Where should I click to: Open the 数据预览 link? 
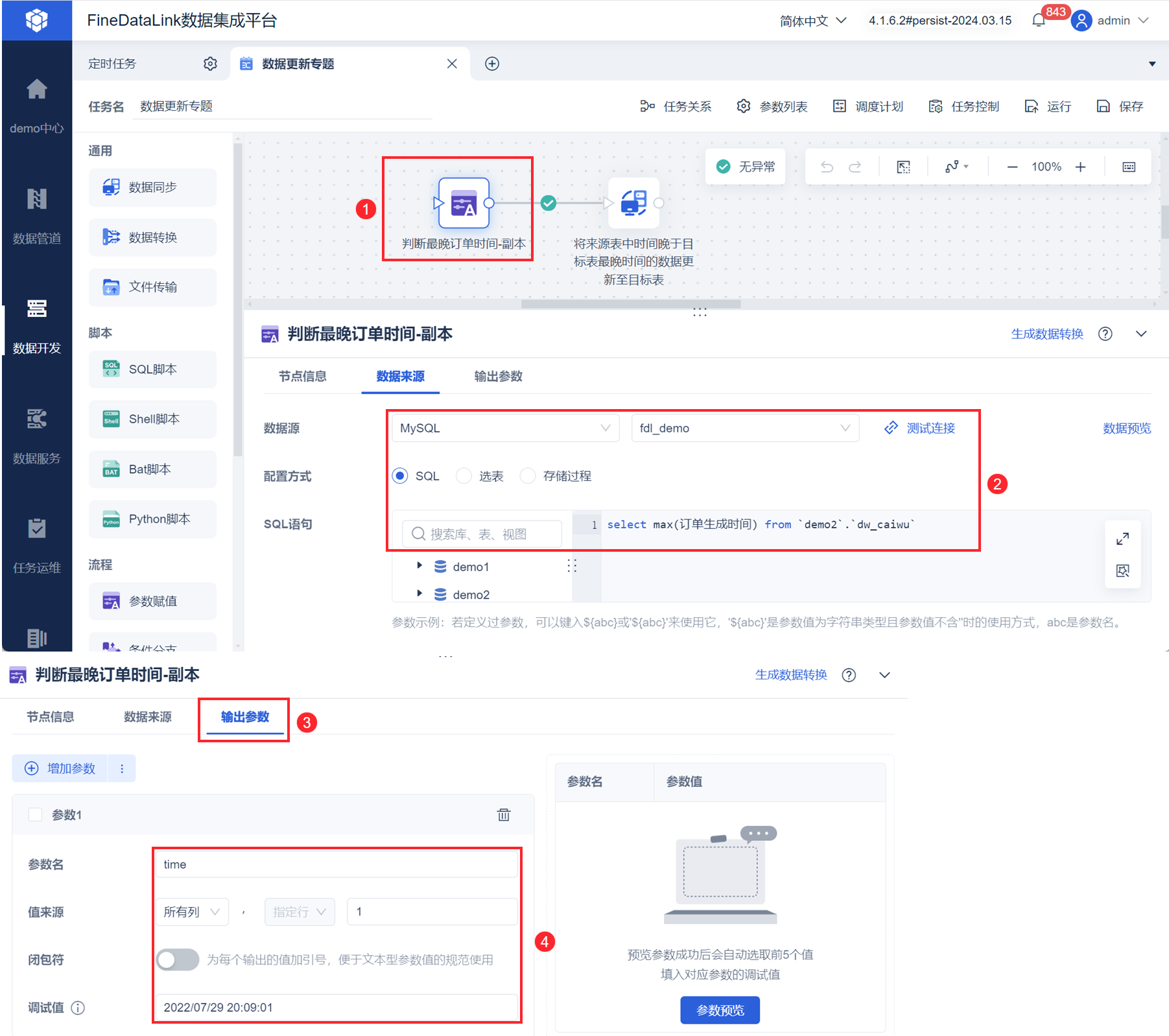click(1127, 428)
